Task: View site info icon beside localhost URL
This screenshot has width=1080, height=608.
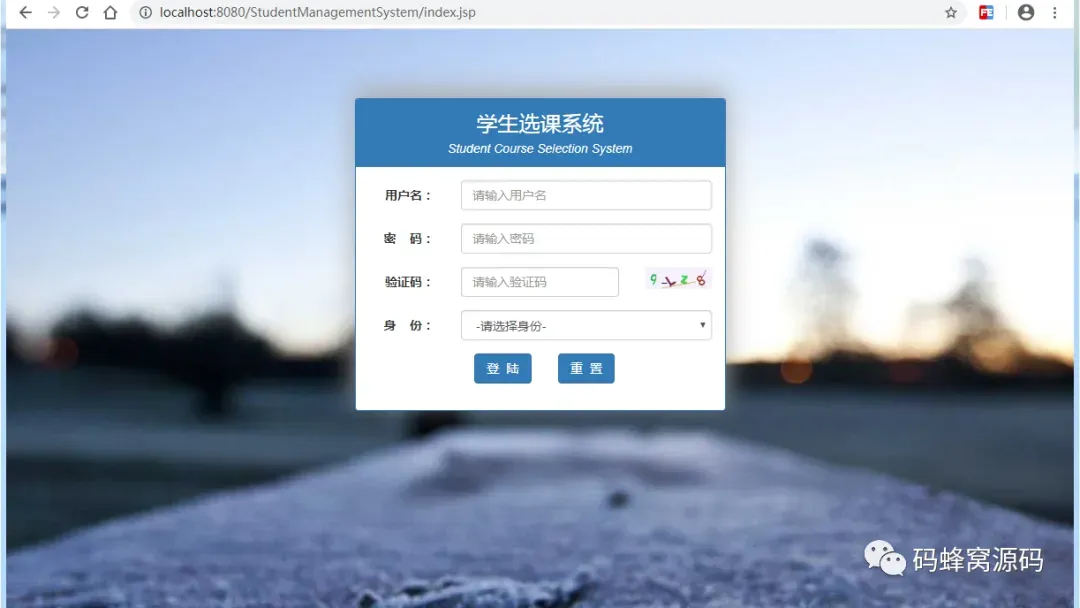Action: point(145,12)
